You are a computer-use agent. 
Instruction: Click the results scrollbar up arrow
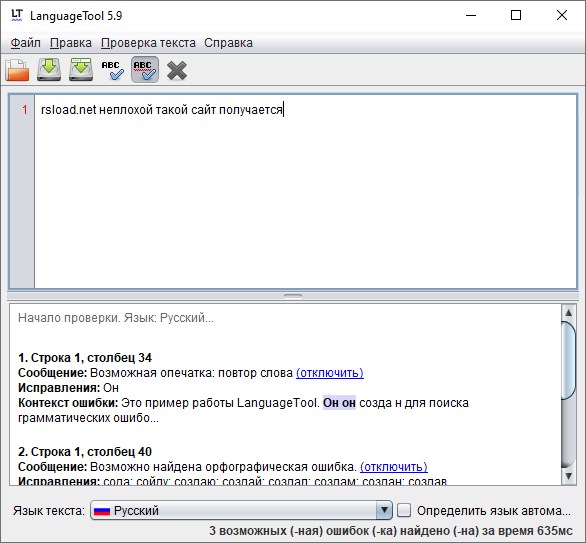click(x=569, y=313)
